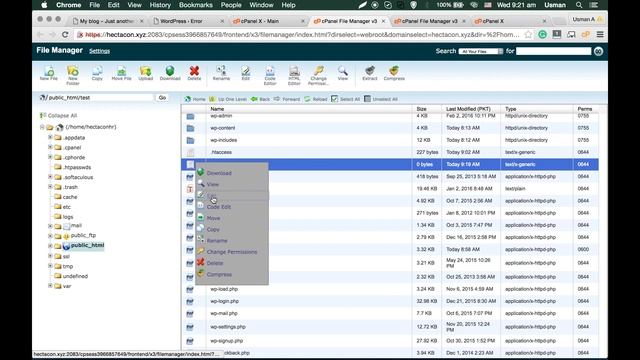The image size is (640, 360).
Task: Choose Download from the context menu
Action: (219, 173)
